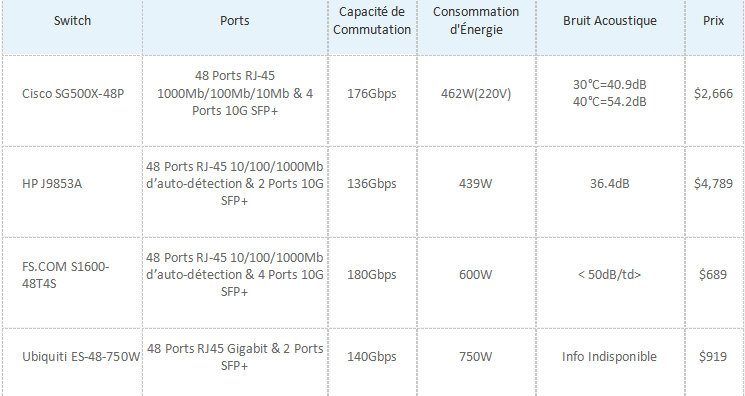The image size is (745, 396).
Task: Select the Cisco SG500X-48P cell
Action: point(73,94)
